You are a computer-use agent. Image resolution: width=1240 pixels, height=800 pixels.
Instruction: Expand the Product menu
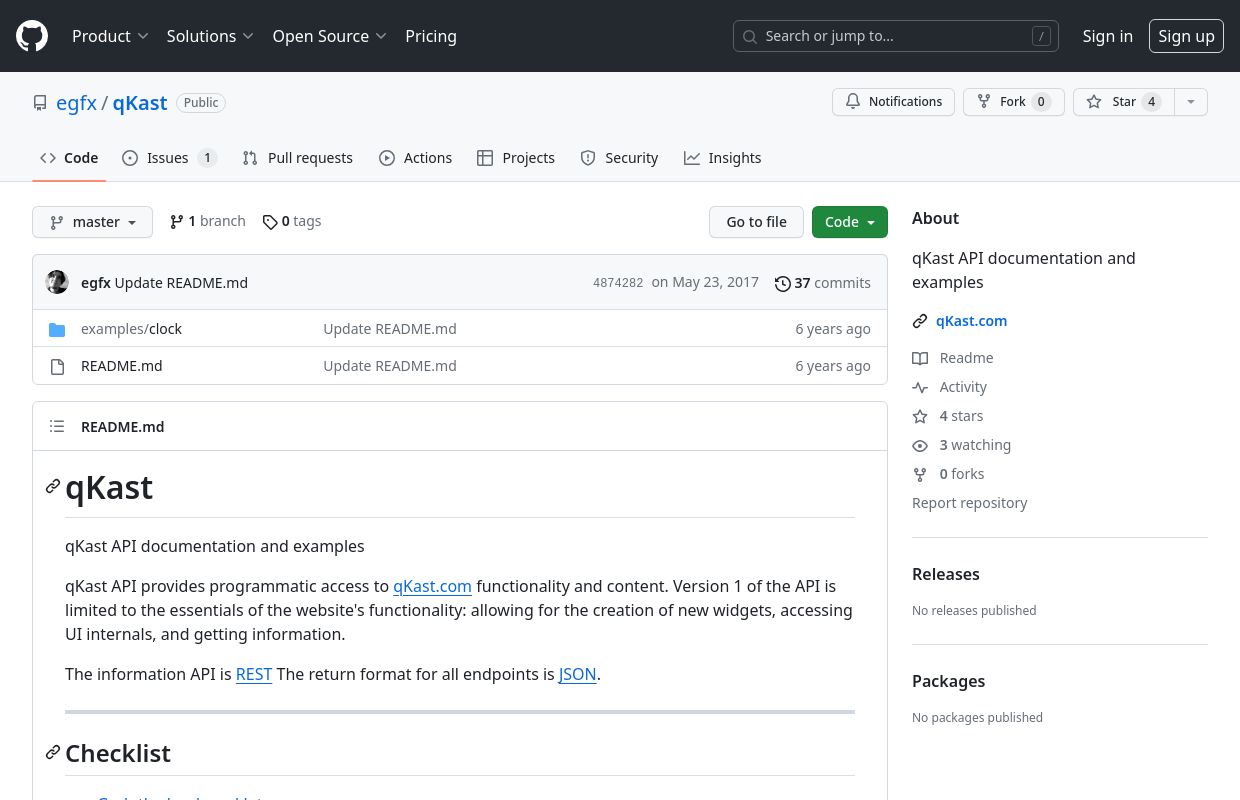pyautogui.click(x=110, y=36)
